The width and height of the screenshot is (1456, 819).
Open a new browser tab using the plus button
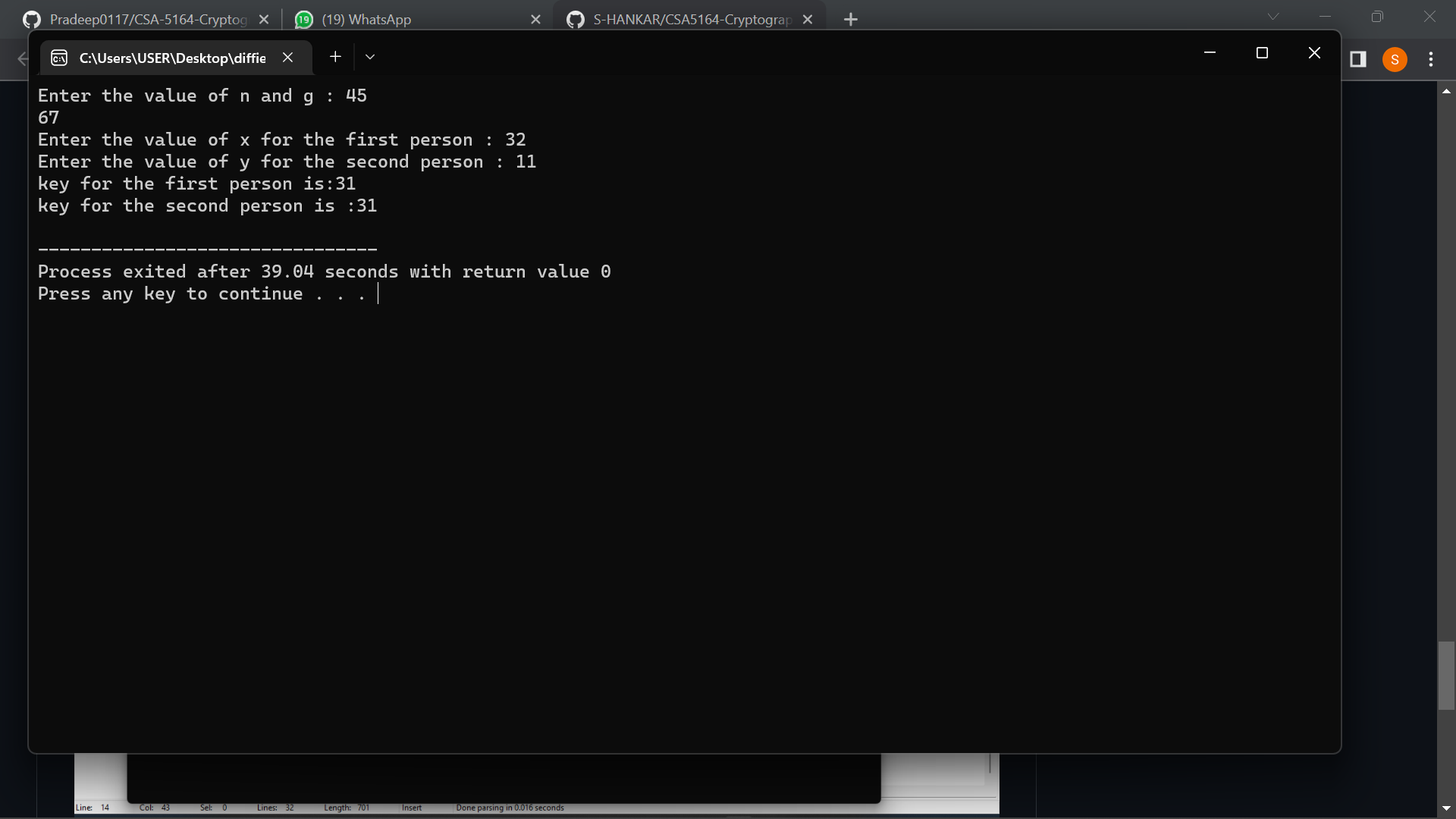(850, 19)
